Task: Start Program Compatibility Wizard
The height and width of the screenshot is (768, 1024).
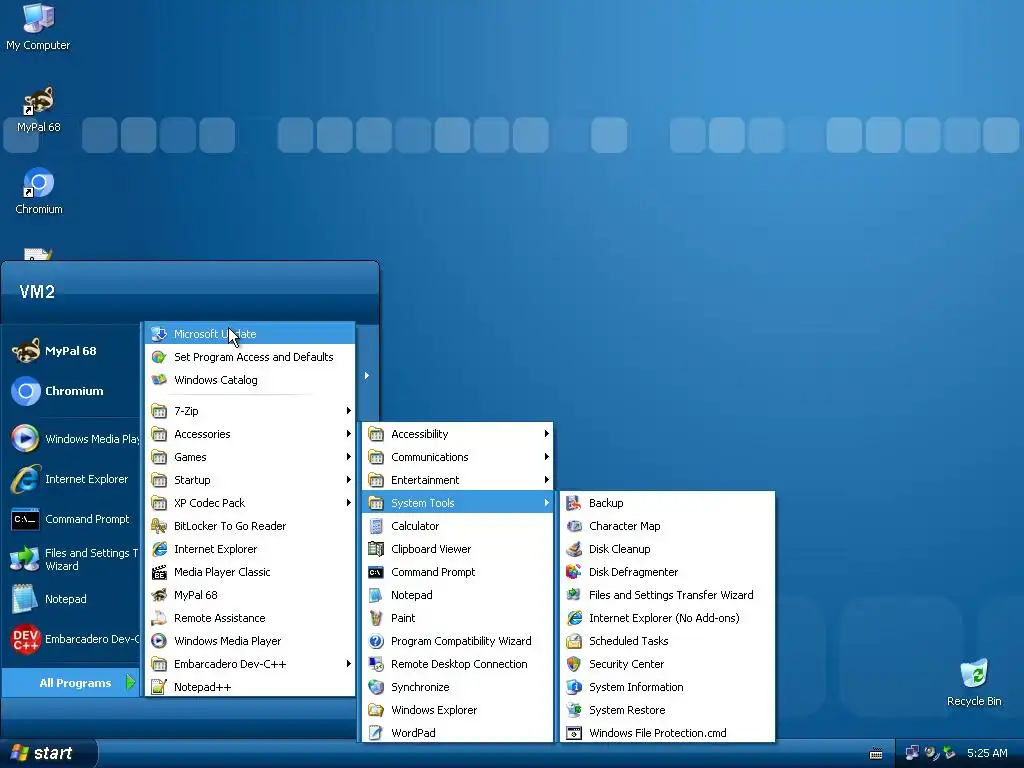Action: 457,641
